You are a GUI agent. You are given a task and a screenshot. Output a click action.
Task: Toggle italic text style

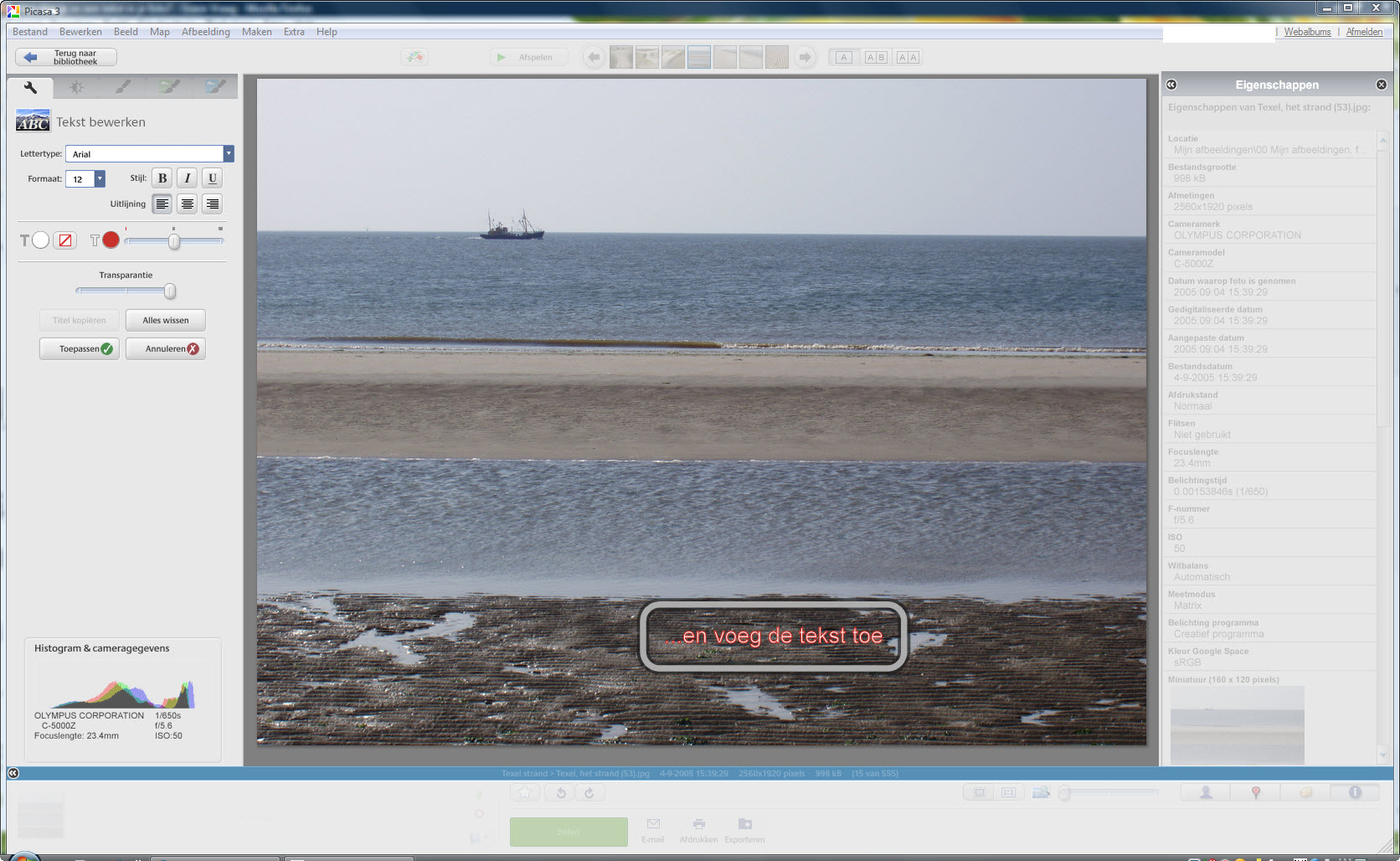[x=188, y=178]
